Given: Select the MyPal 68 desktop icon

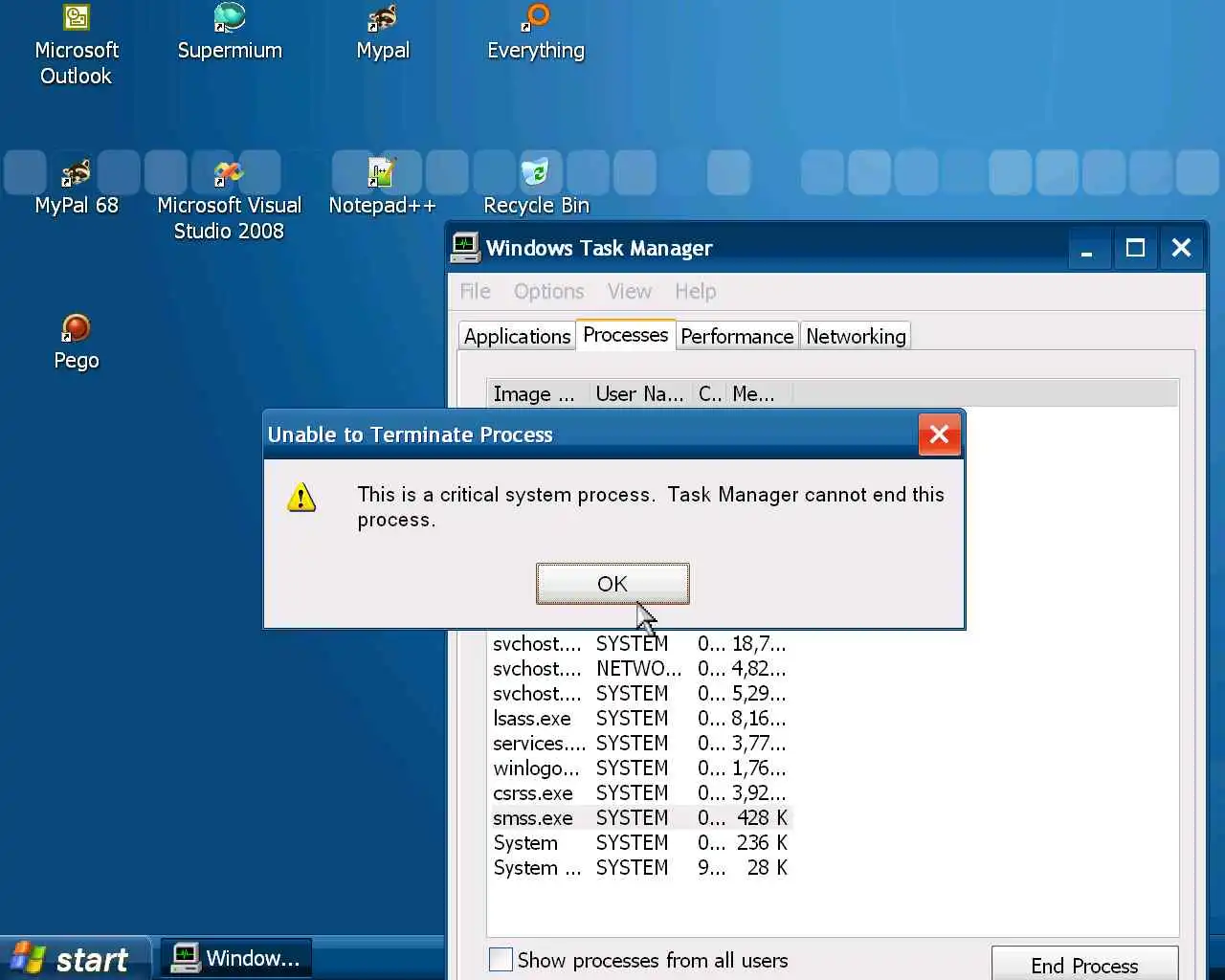Looking at the screenshot, I should 77,188.
